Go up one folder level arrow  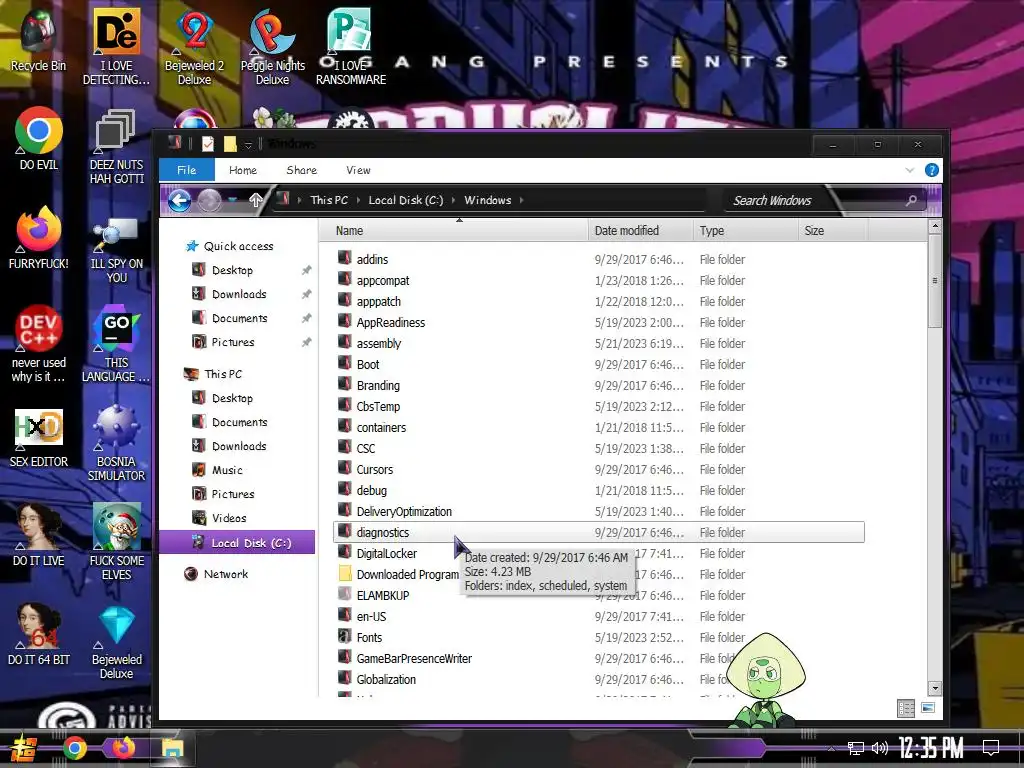point(256,200)
